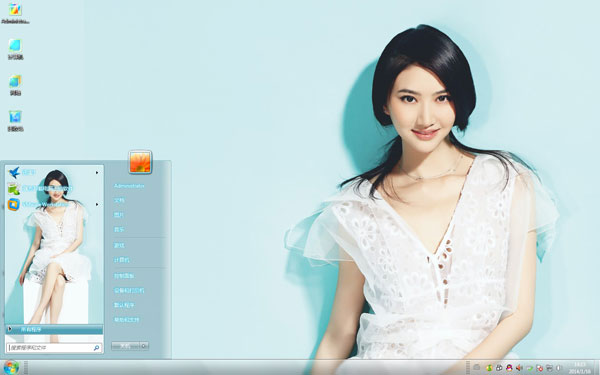The height and width of the screenshot is (375, 600).
Task: Open Games (游戏) in the Start menu
Action: (x=119, y=245)
